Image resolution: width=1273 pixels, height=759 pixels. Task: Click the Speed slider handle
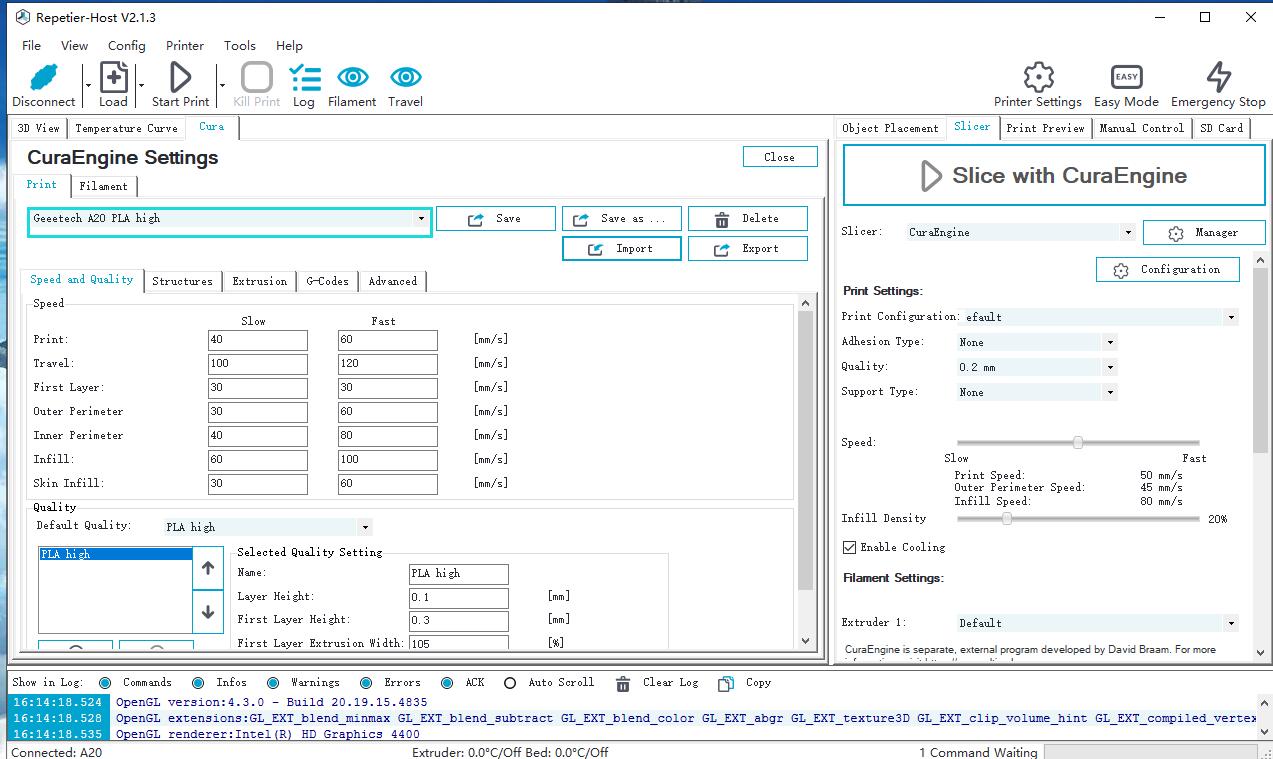click(x=1078, y=442)
